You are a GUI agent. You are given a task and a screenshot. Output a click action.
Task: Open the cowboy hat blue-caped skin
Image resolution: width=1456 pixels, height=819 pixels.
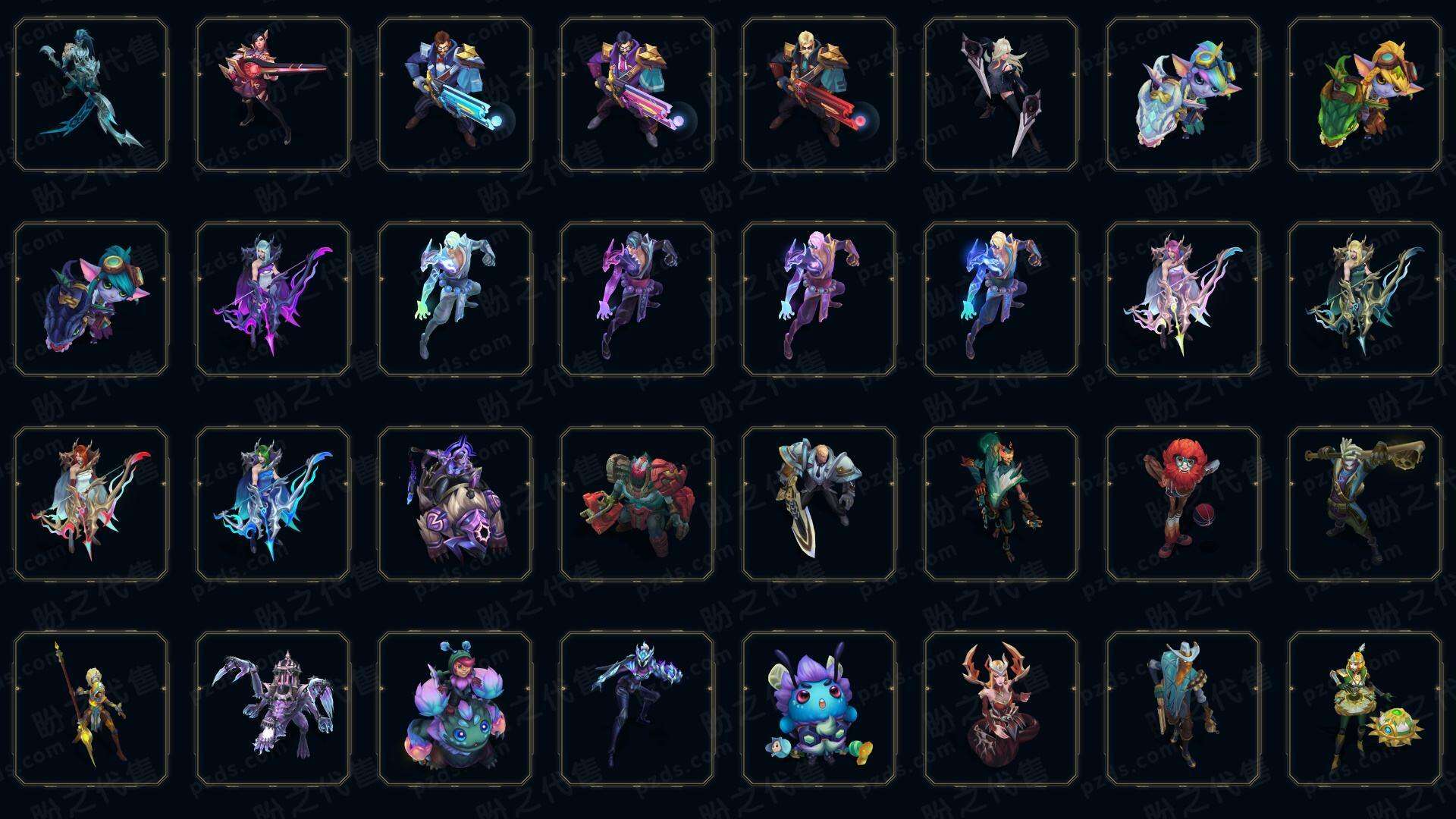pos(1183,708)
